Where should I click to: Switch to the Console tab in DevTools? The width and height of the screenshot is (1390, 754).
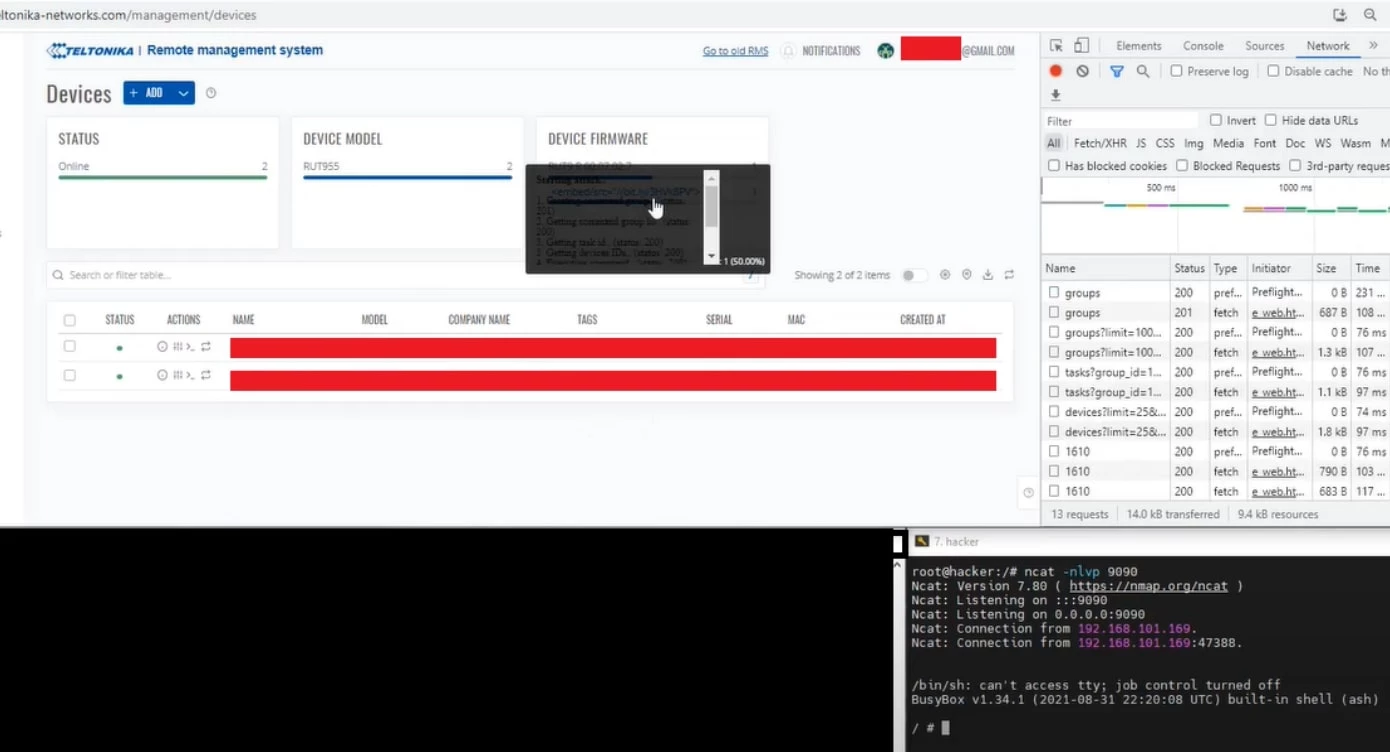tap(1203, 45)
